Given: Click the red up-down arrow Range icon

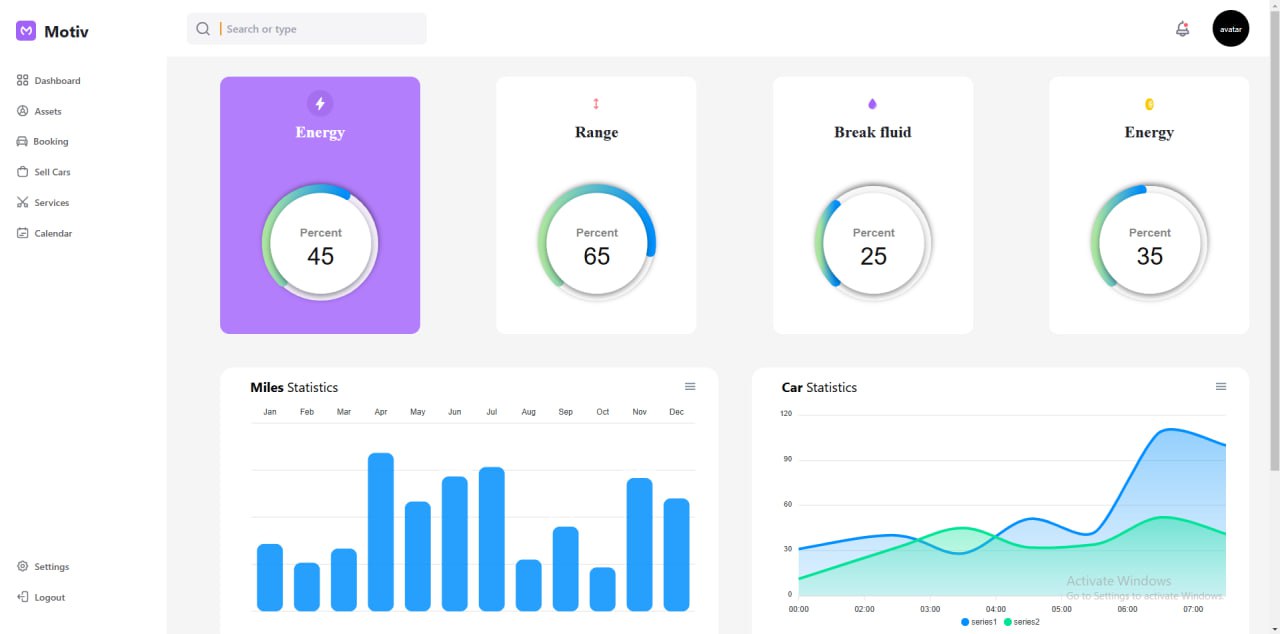Looking at the screenshot, I should coord(596,104).
